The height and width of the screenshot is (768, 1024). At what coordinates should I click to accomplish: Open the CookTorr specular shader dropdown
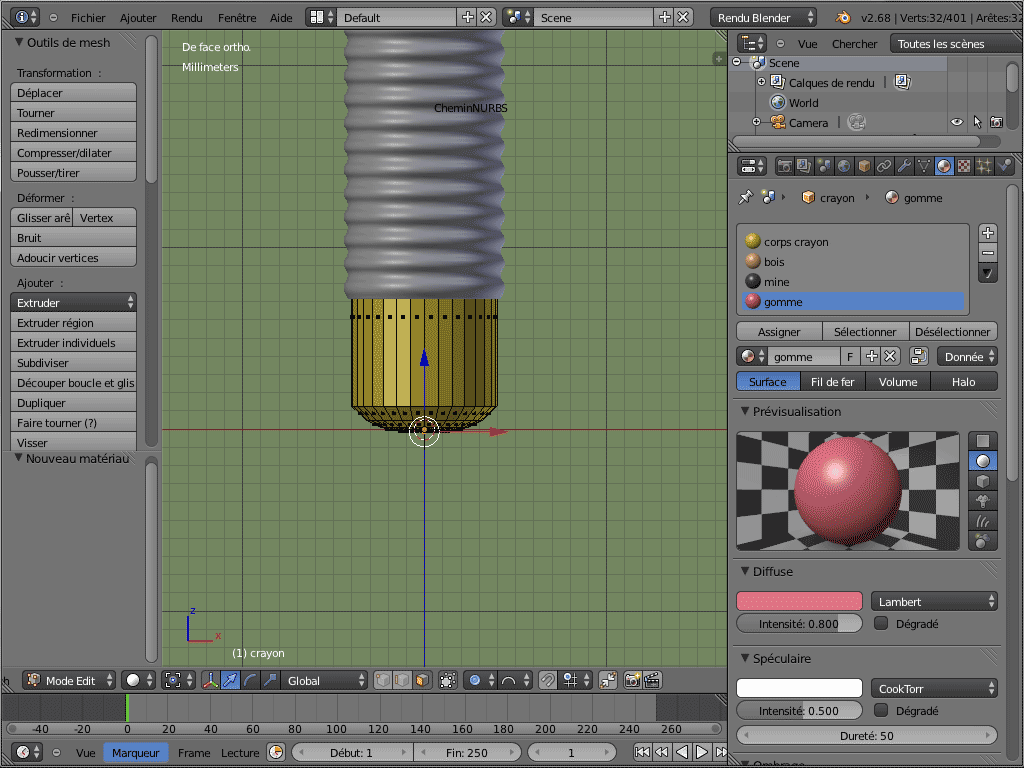pyautogui.click(x=935, y=688)
